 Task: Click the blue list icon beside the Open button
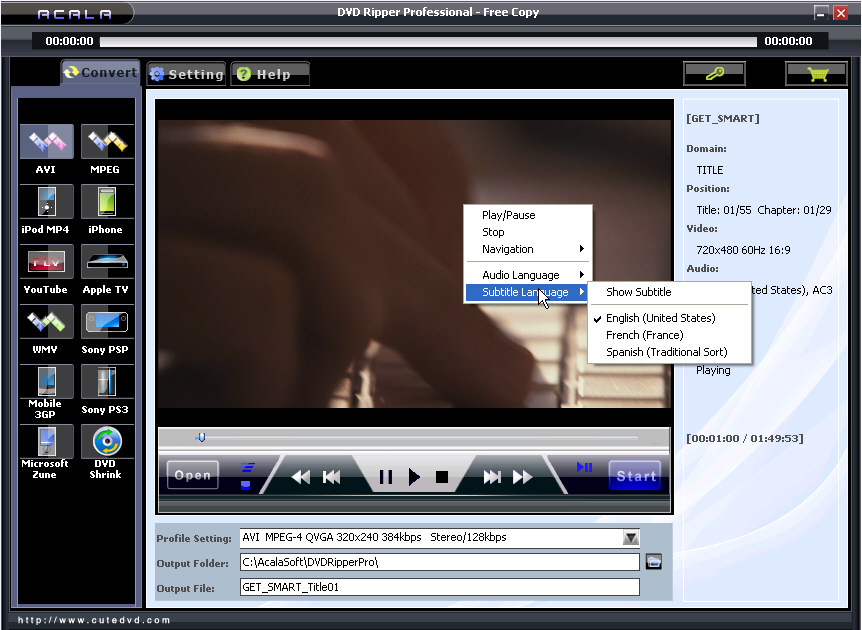(248, 468)
